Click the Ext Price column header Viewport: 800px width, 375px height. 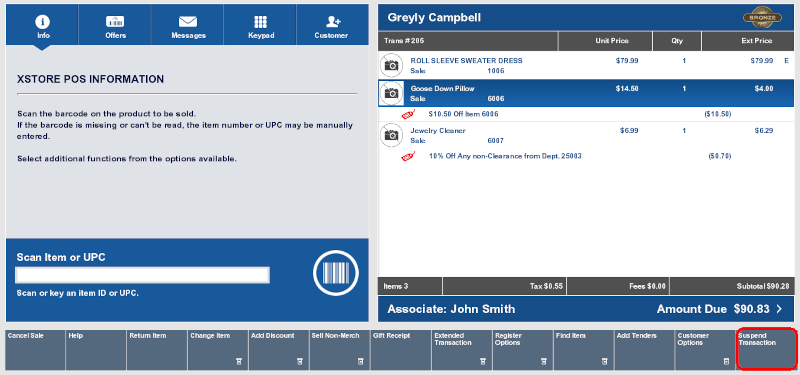pos(748,41)
